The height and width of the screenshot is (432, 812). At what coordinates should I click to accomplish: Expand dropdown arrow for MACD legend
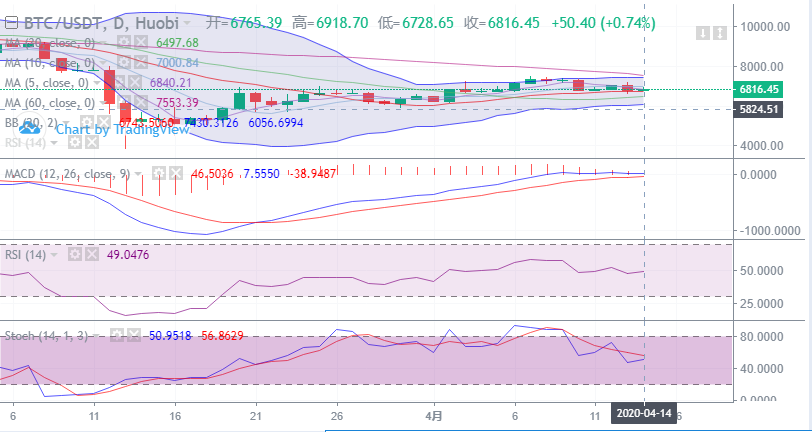pyautogui.click(x=139, y=174)
